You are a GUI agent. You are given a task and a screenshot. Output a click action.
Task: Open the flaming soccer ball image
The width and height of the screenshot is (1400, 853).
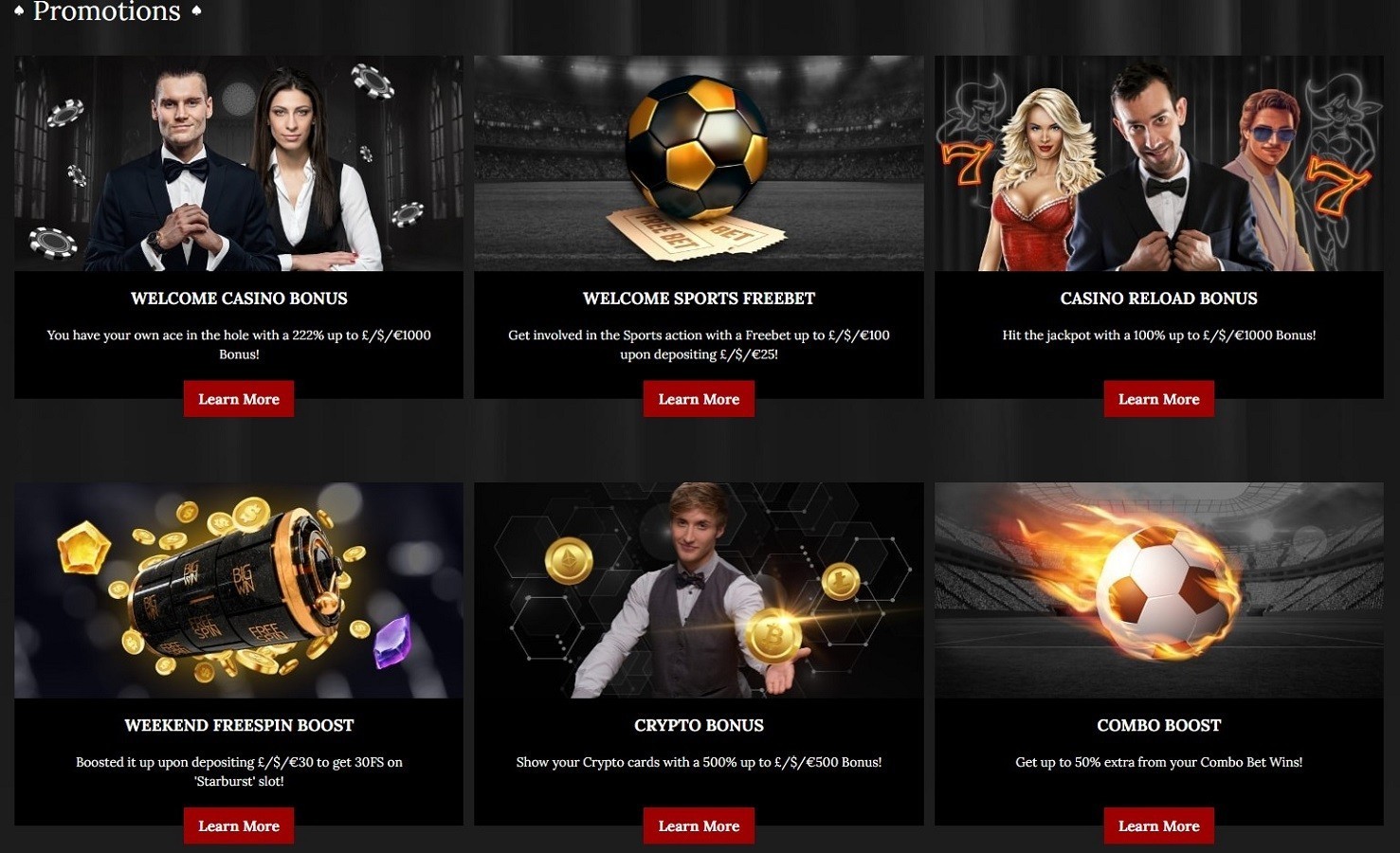1158,590
